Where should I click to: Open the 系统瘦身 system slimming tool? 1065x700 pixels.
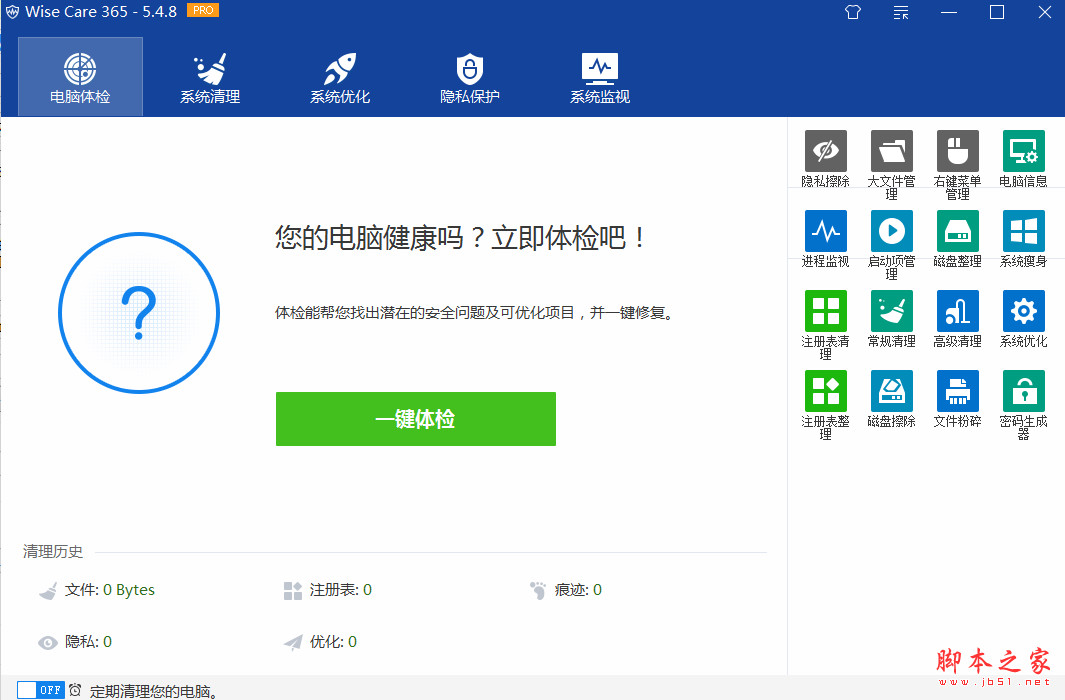pos(1023,238)
